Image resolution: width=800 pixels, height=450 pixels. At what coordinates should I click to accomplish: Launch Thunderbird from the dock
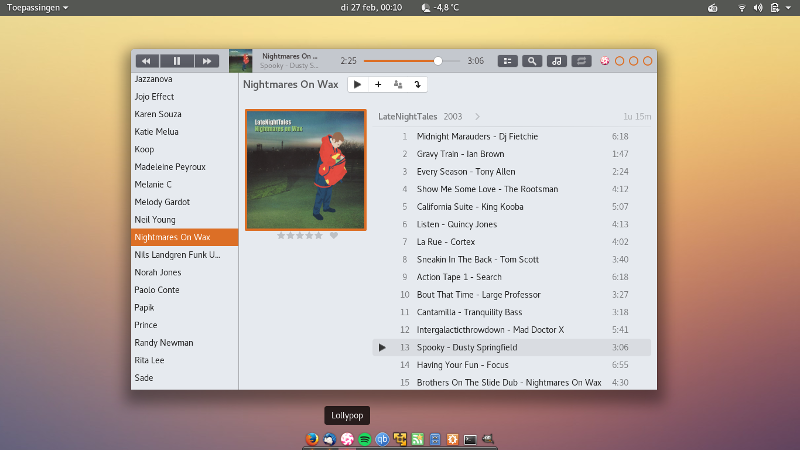click(x=330, y=439)
